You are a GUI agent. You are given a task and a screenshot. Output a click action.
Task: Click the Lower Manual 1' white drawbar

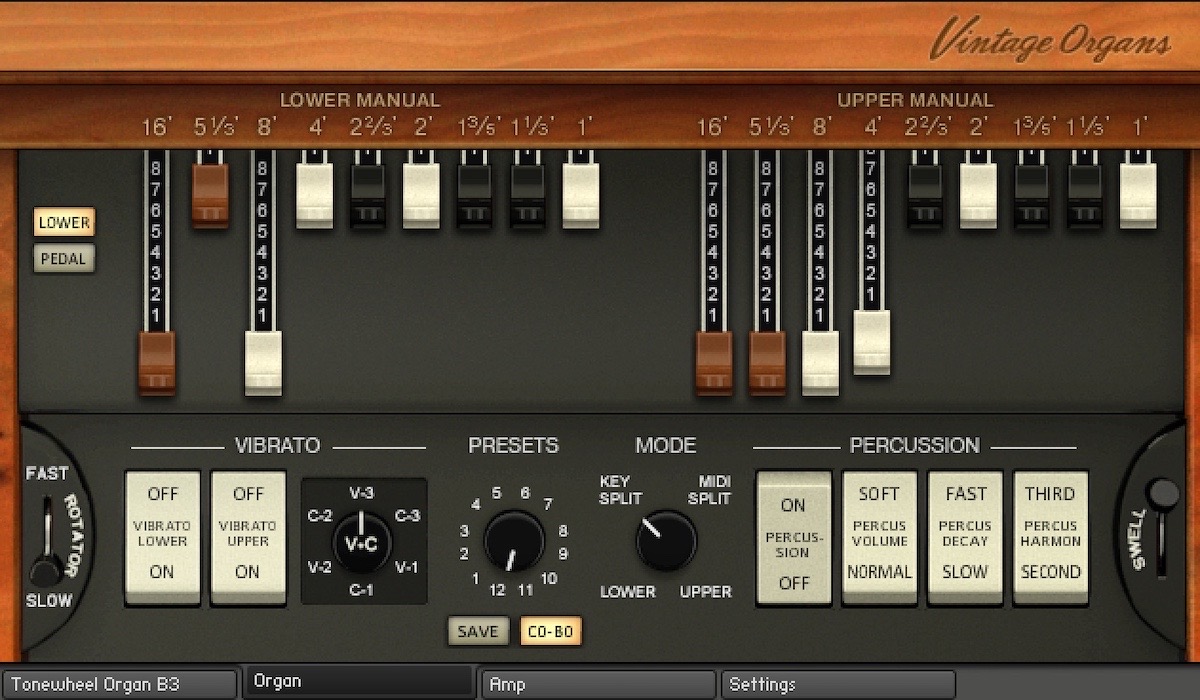581,196
